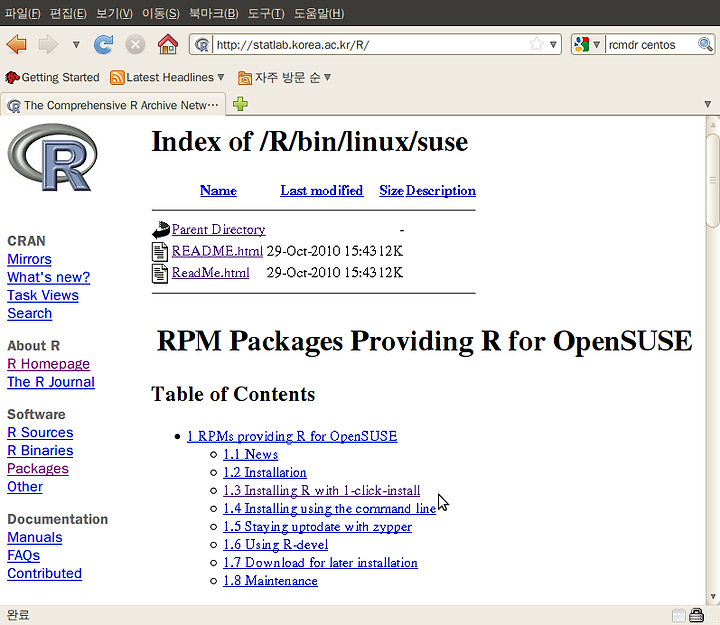The width and height of the screenshot is (720, 625).
Task: Visit the R Homepage link
Action: [48, 364]
